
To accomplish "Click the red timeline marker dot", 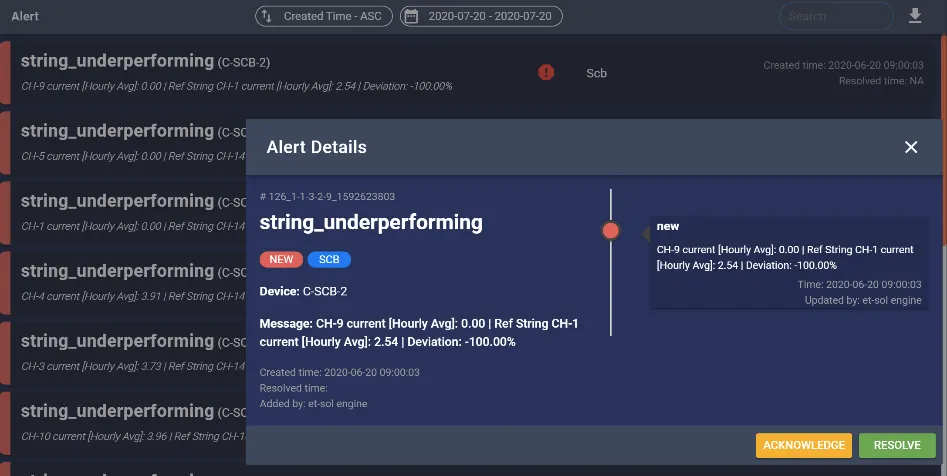I will [x=611, y=231].
